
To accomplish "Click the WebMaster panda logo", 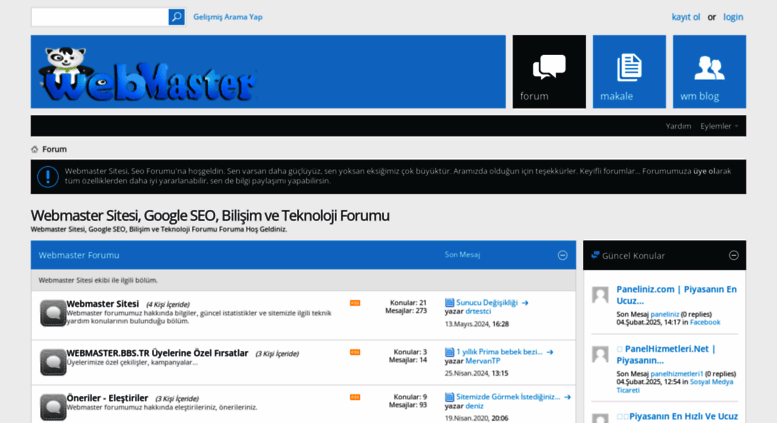I will 147,74.
